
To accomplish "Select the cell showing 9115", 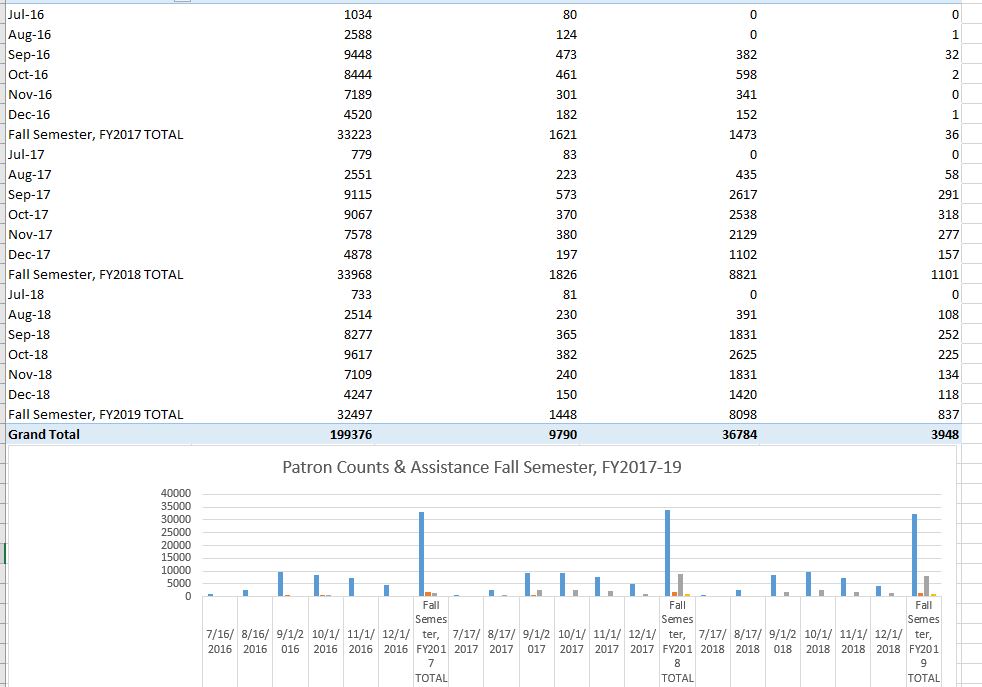I will 358,195.
